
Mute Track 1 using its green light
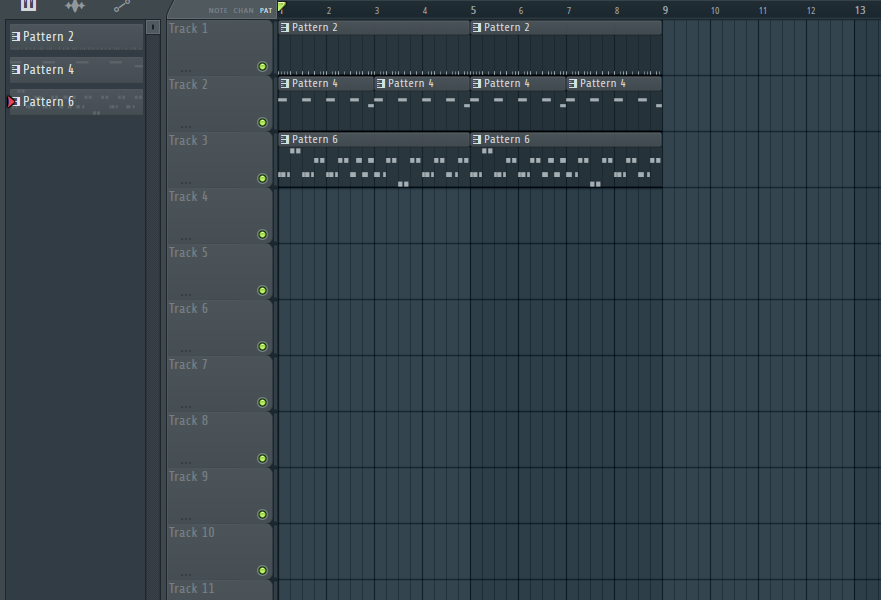point(262,67)
